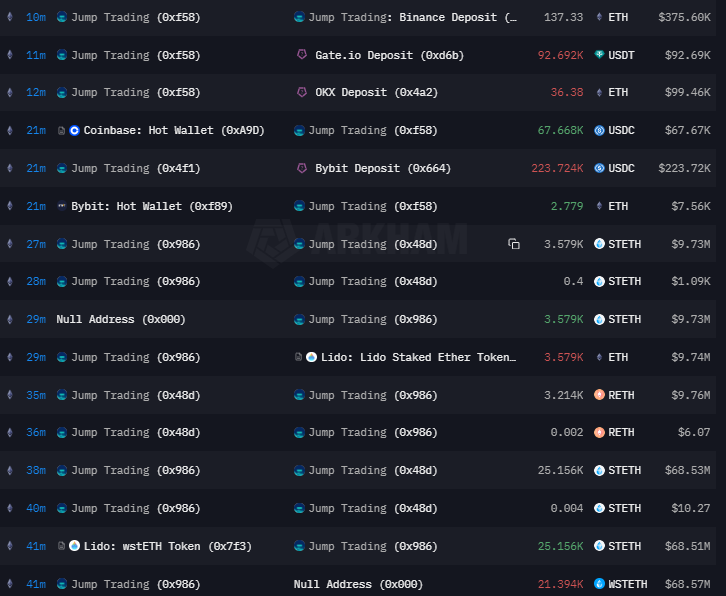The image size is (726, 596).
Task: Click the 12m timestamp
Action: [x=36, y=93]
